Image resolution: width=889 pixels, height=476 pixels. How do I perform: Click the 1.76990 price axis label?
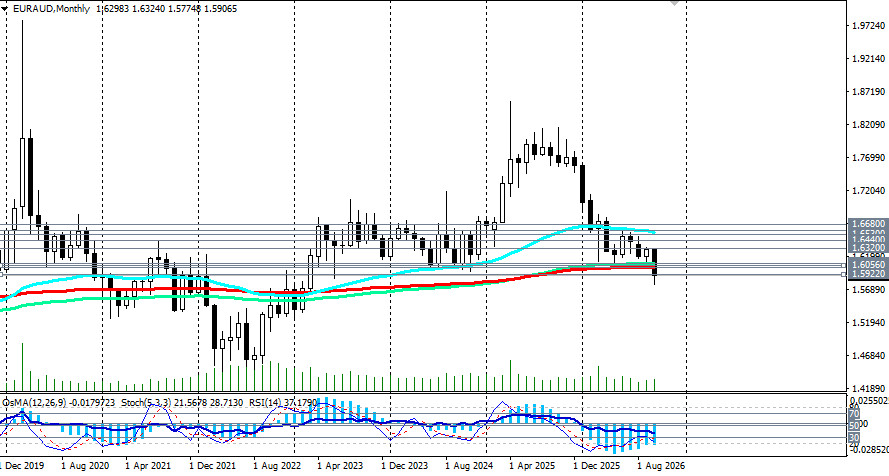[x=868, y=158]
